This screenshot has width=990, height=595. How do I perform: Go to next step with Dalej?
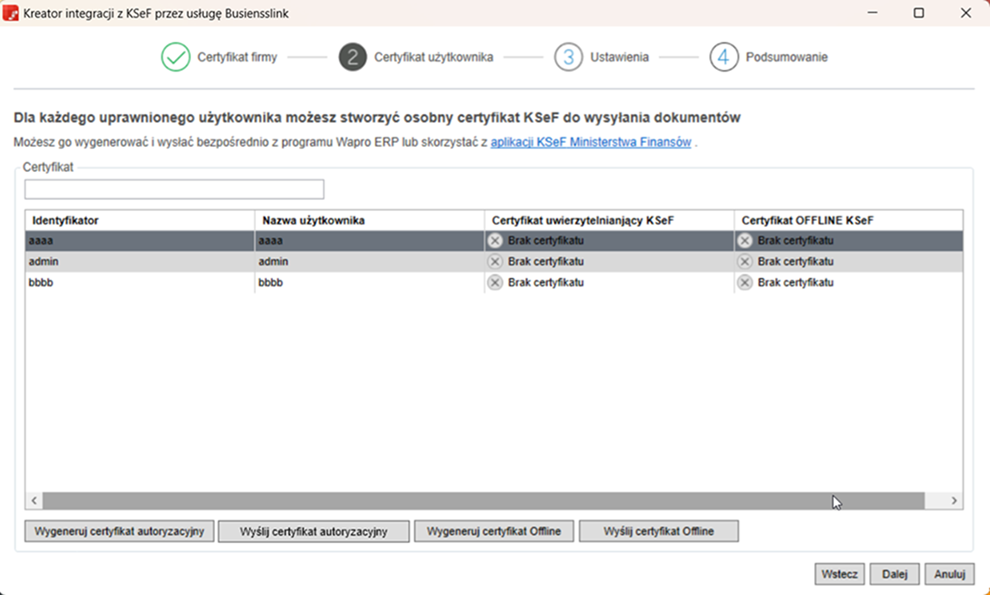pyautogui.click(x=894, y=574)
